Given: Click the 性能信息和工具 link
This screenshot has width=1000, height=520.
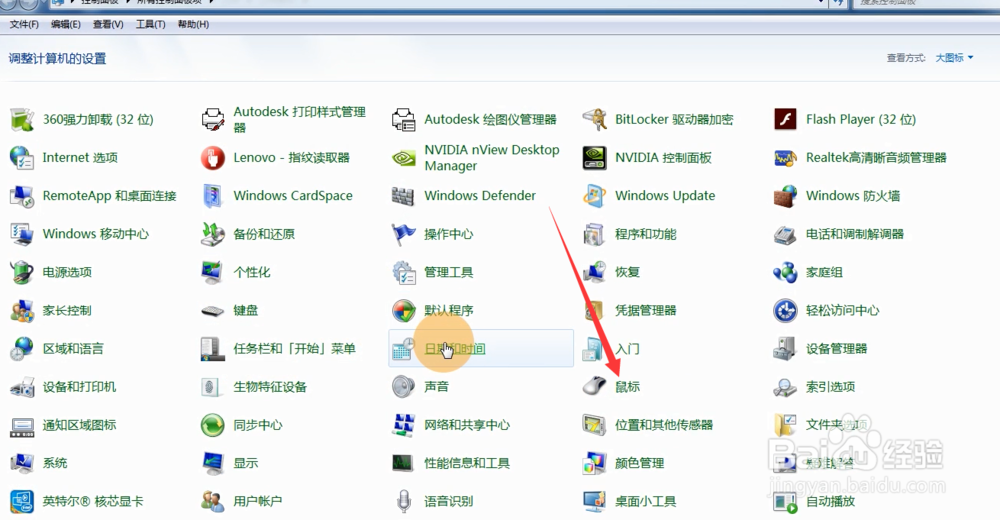Looking at the screenshot, I should [467, 463].
